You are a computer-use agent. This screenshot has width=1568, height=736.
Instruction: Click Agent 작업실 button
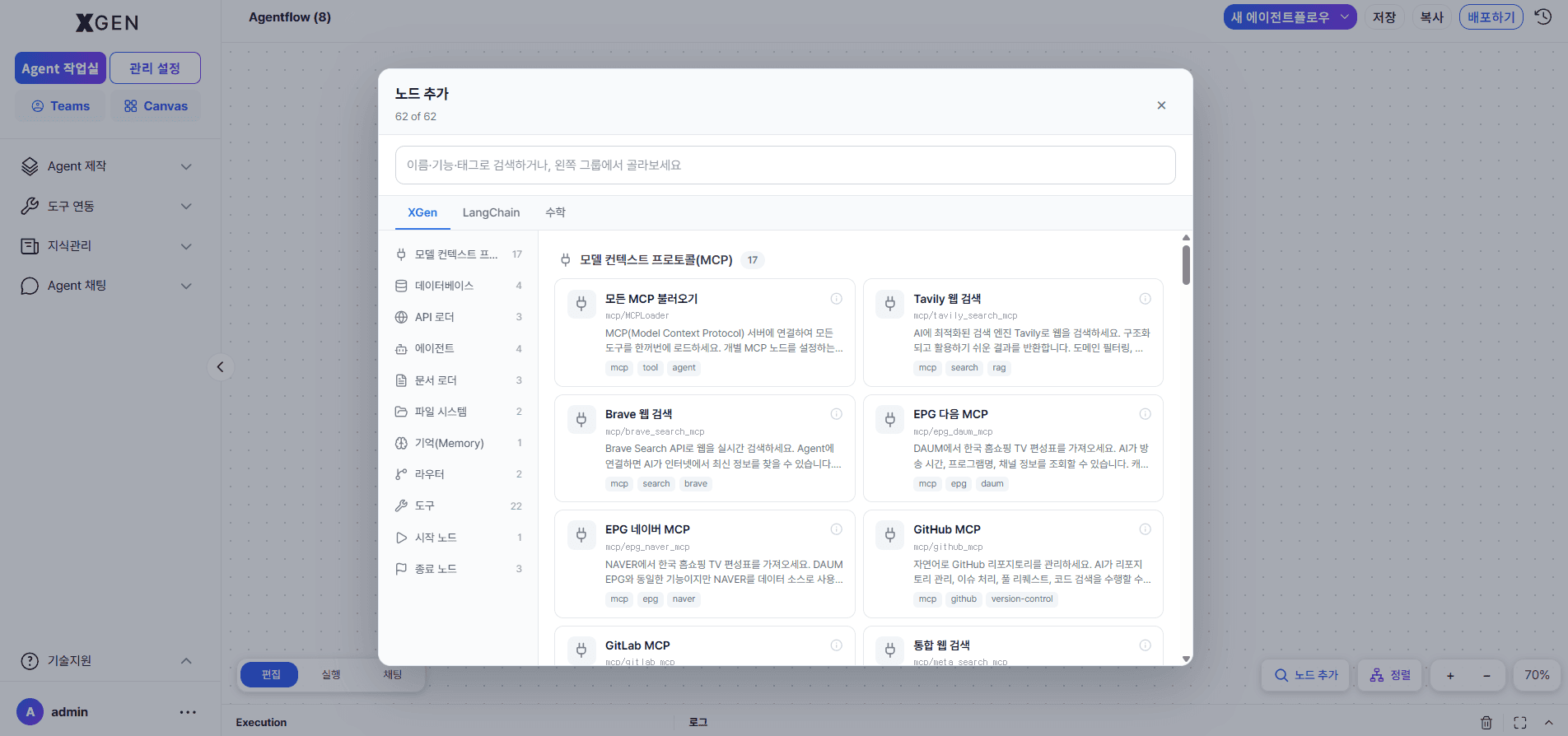60,68
